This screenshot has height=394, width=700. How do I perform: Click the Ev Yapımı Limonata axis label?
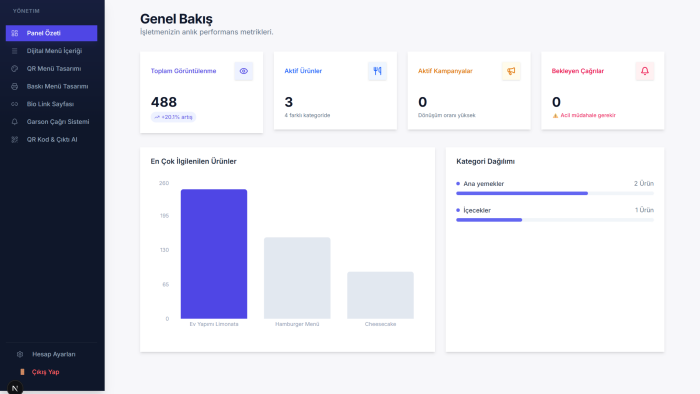click(214, 324)
